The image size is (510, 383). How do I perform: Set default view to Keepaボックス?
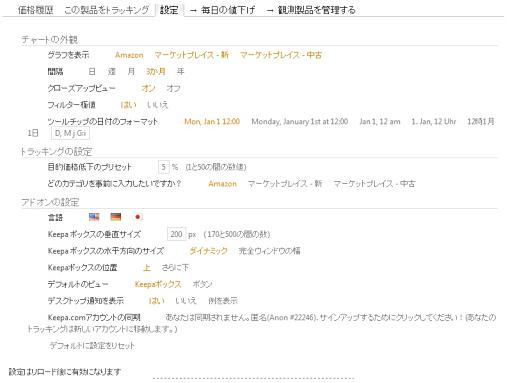click(x=158, y=284)
